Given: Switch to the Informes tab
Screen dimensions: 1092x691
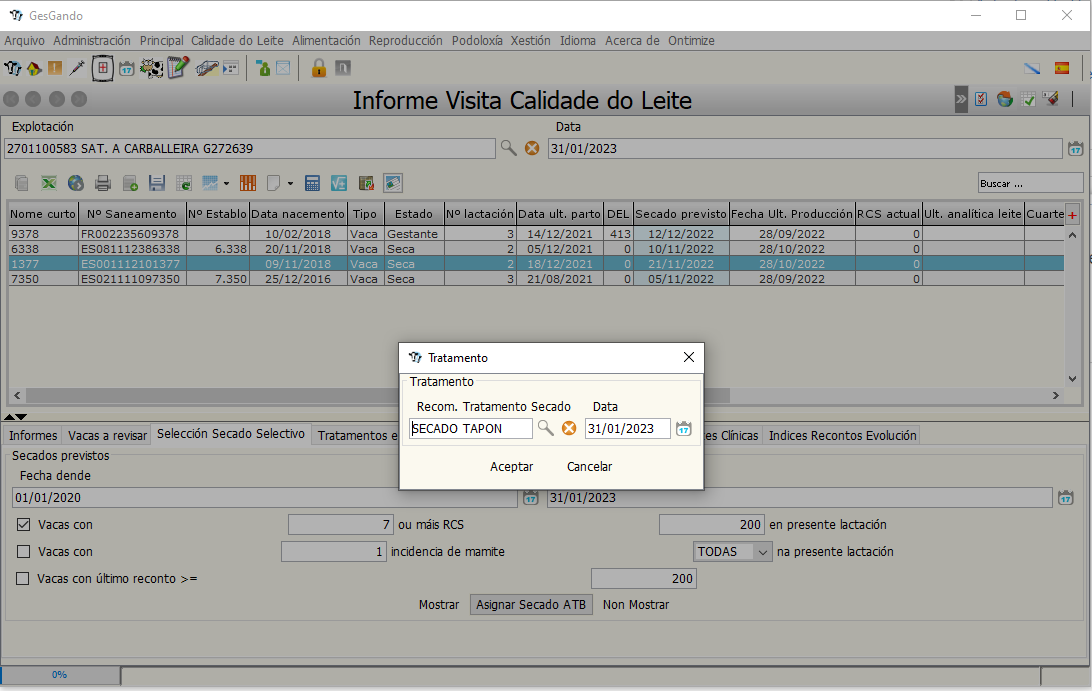Looking at the screenshot, I should point(33,435).
